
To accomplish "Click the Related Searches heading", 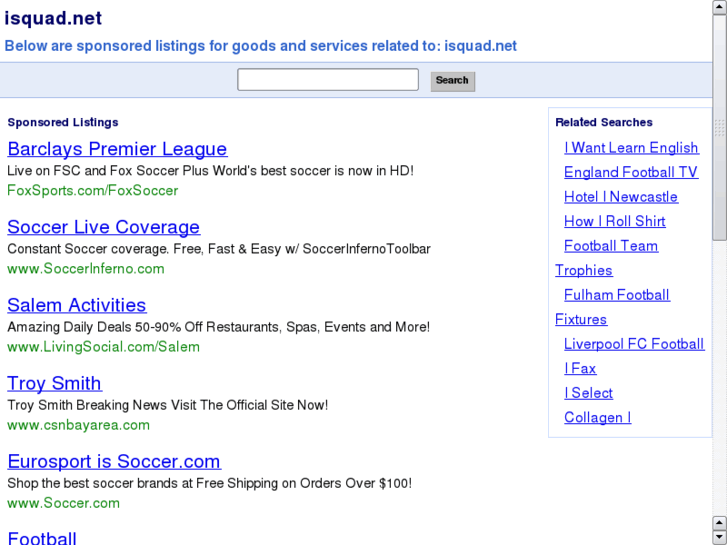I will coord(604,122).
